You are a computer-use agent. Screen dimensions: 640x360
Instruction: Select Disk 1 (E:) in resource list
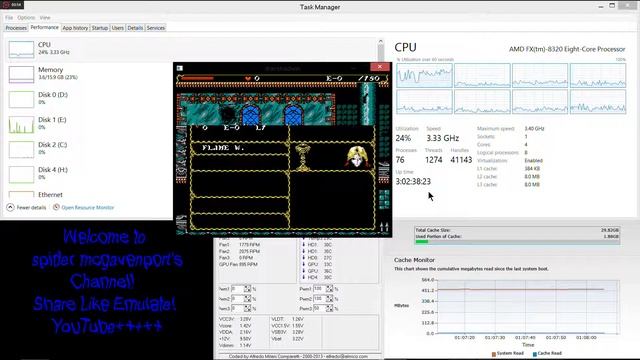(90, 124)
